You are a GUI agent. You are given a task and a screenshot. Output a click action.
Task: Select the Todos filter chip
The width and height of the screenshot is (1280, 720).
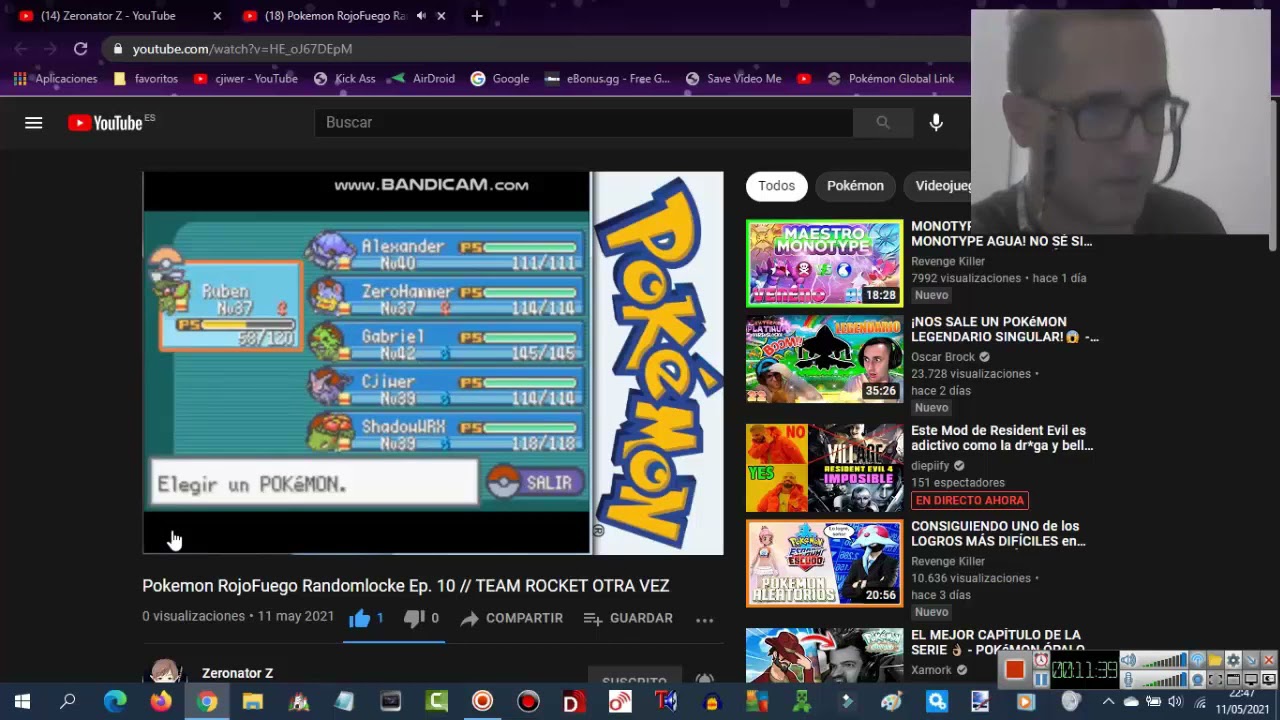[776, 186]
